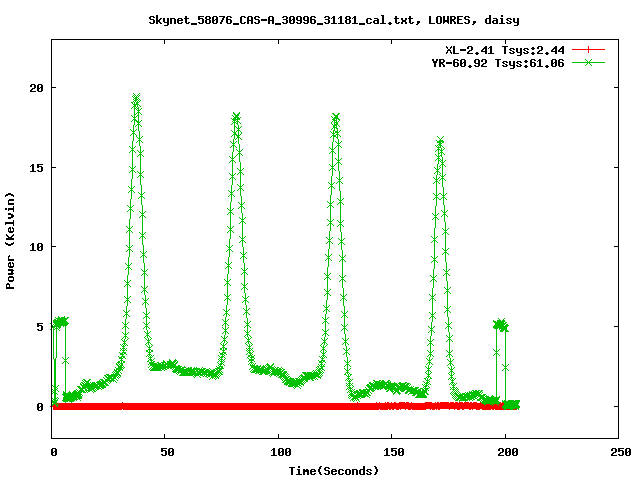Click the y-axis tick label 5
This screenshot has height=480, width=640.
coord(40,327)
